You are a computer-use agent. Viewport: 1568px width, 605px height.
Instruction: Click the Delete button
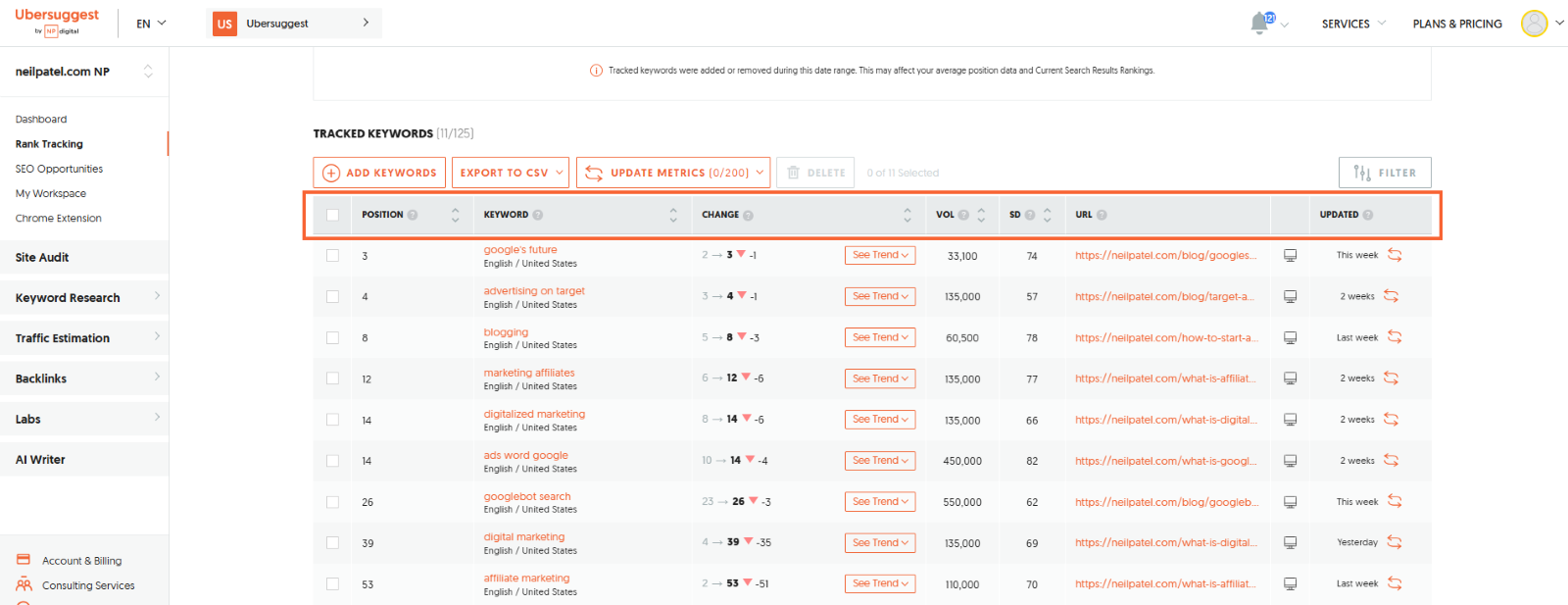pos(815,173)
